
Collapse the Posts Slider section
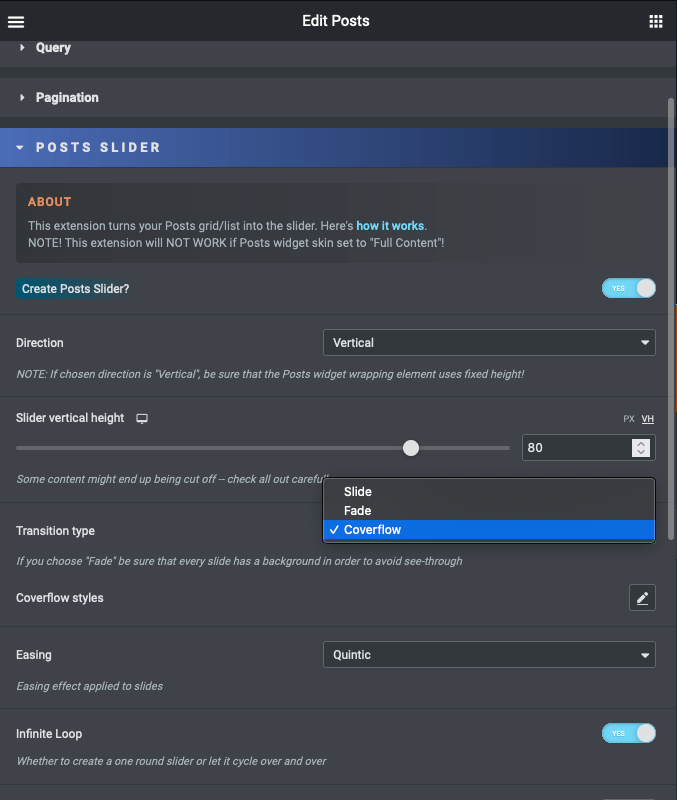click(x=98, y=147)
